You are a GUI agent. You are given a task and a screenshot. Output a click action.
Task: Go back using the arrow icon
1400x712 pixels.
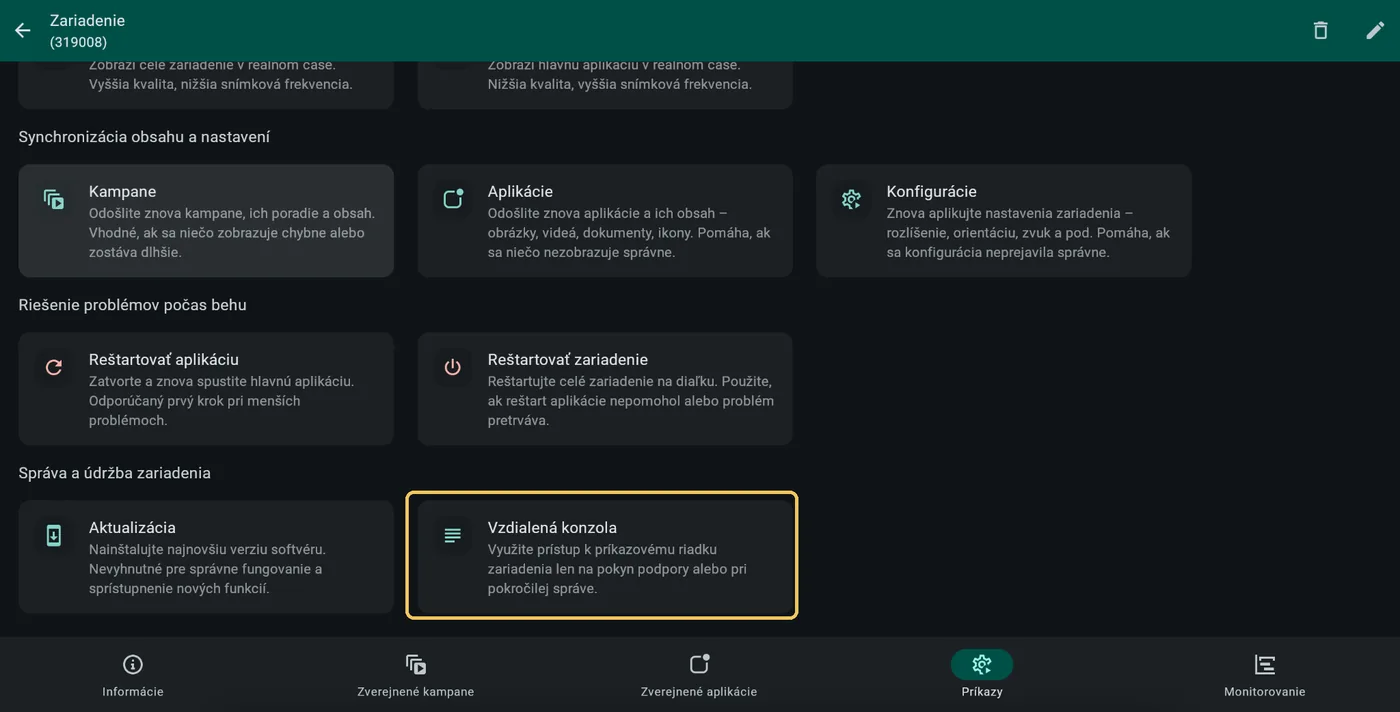(23, 30)
